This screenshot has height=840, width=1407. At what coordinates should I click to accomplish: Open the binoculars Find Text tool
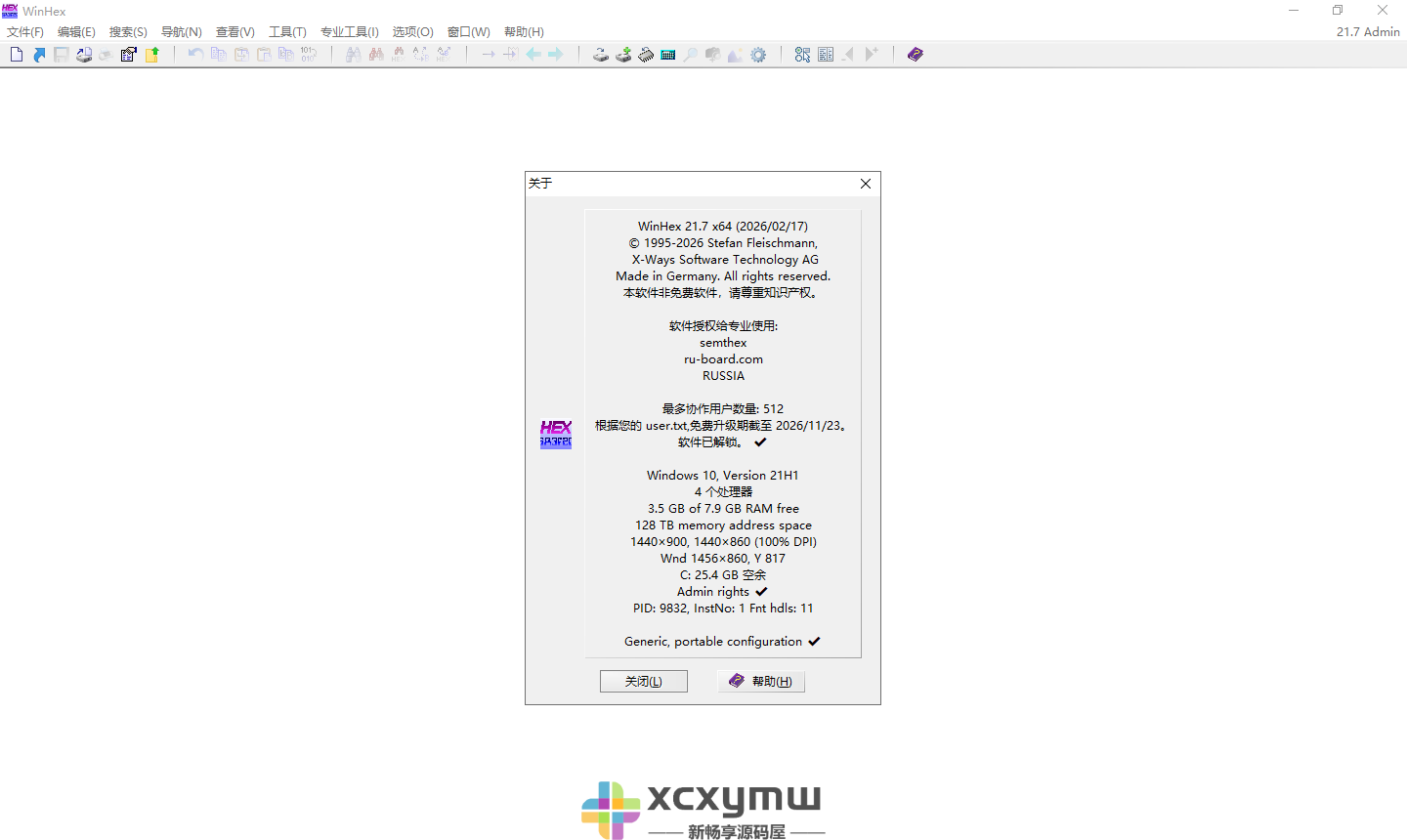(x=352, y=54)
